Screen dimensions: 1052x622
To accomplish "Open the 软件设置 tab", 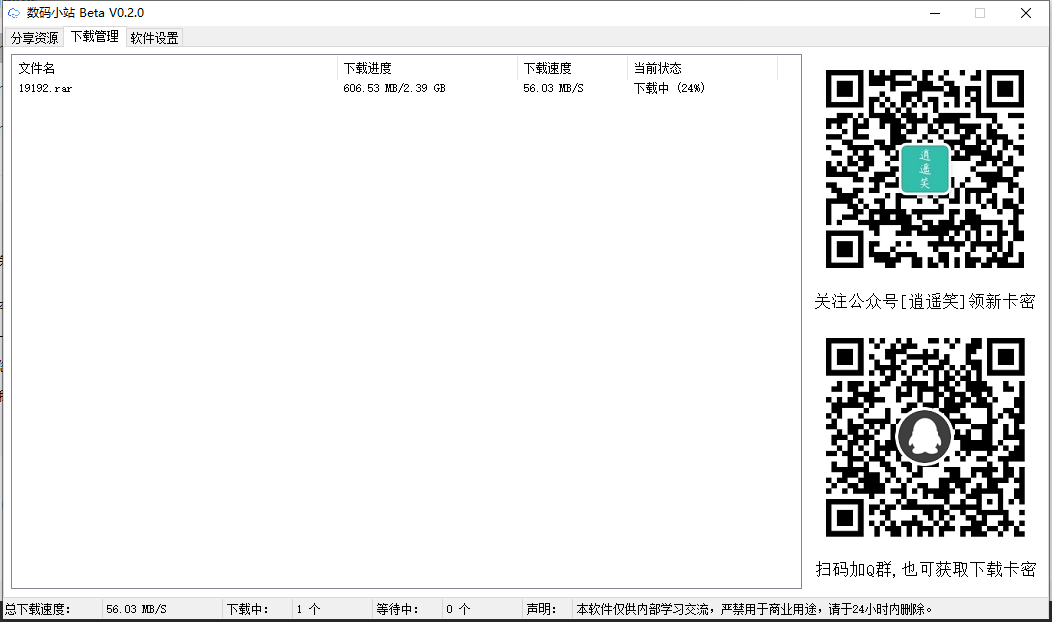I will click(x=154, y=38).
